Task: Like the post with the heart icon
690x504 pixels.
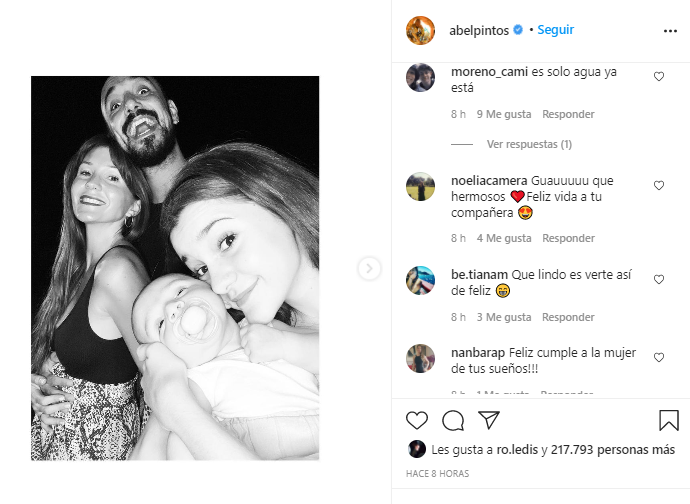Action: coord(416,420)
